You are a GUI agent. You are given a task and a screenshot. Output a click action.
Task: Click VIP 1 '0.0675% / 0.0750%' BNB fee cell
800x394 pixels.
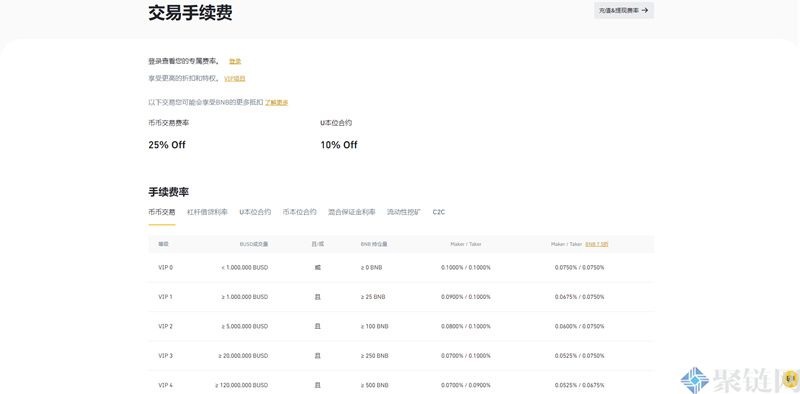[x=580, y=297]
